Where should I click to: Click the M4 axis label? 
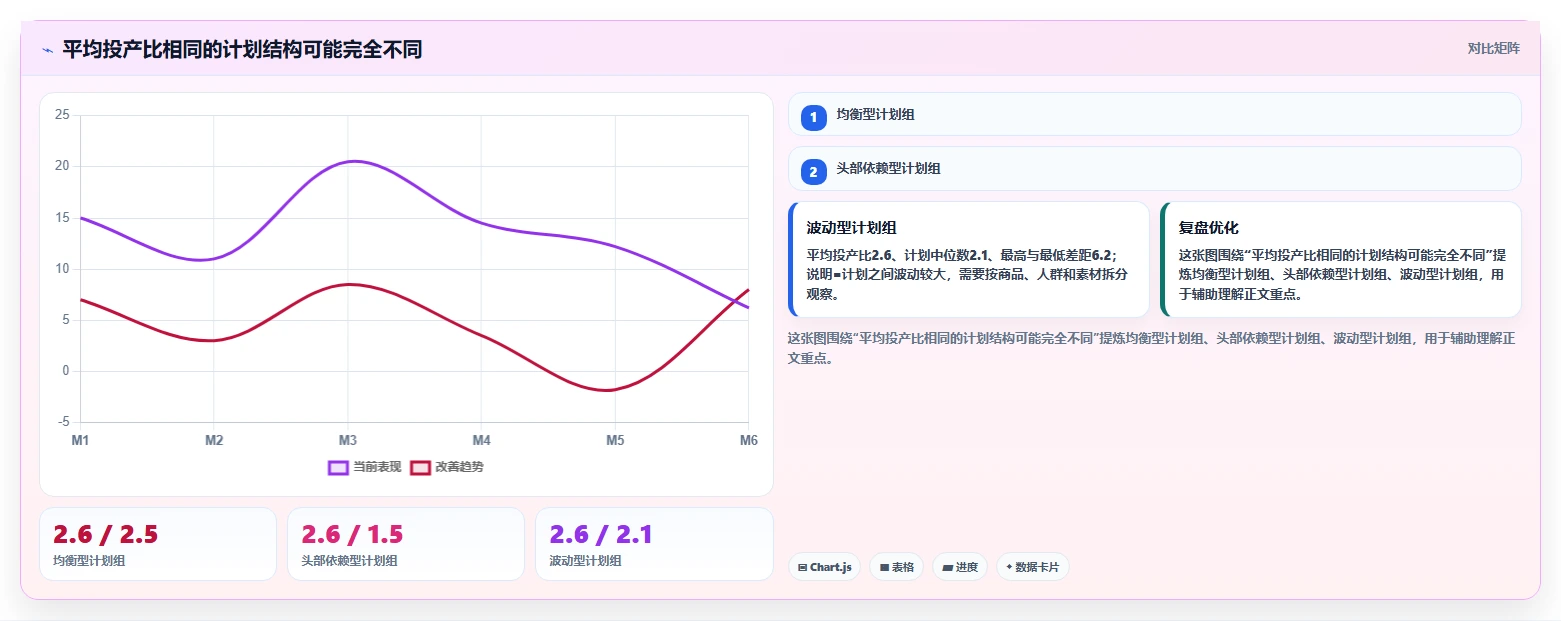click(481, 440)
